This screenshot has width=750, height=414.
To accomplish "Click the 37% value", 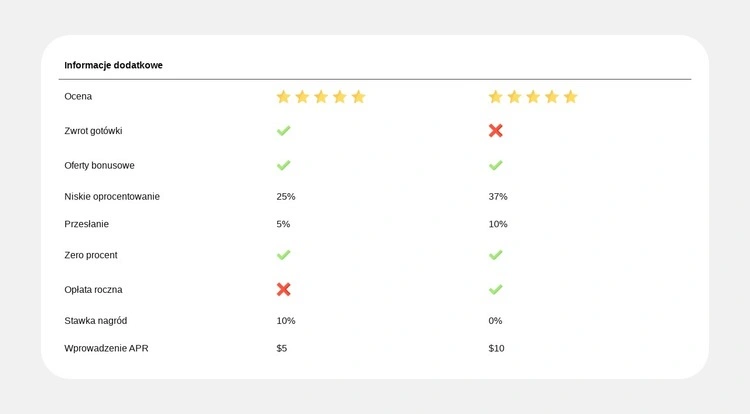I will [498, 196].
